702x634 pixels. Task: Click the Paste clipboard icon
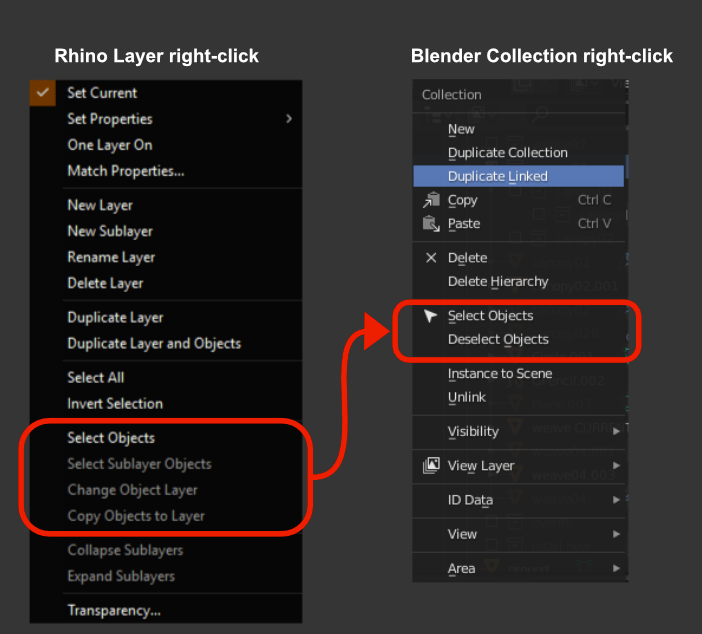pyautogui.click(x=431, y=223)
